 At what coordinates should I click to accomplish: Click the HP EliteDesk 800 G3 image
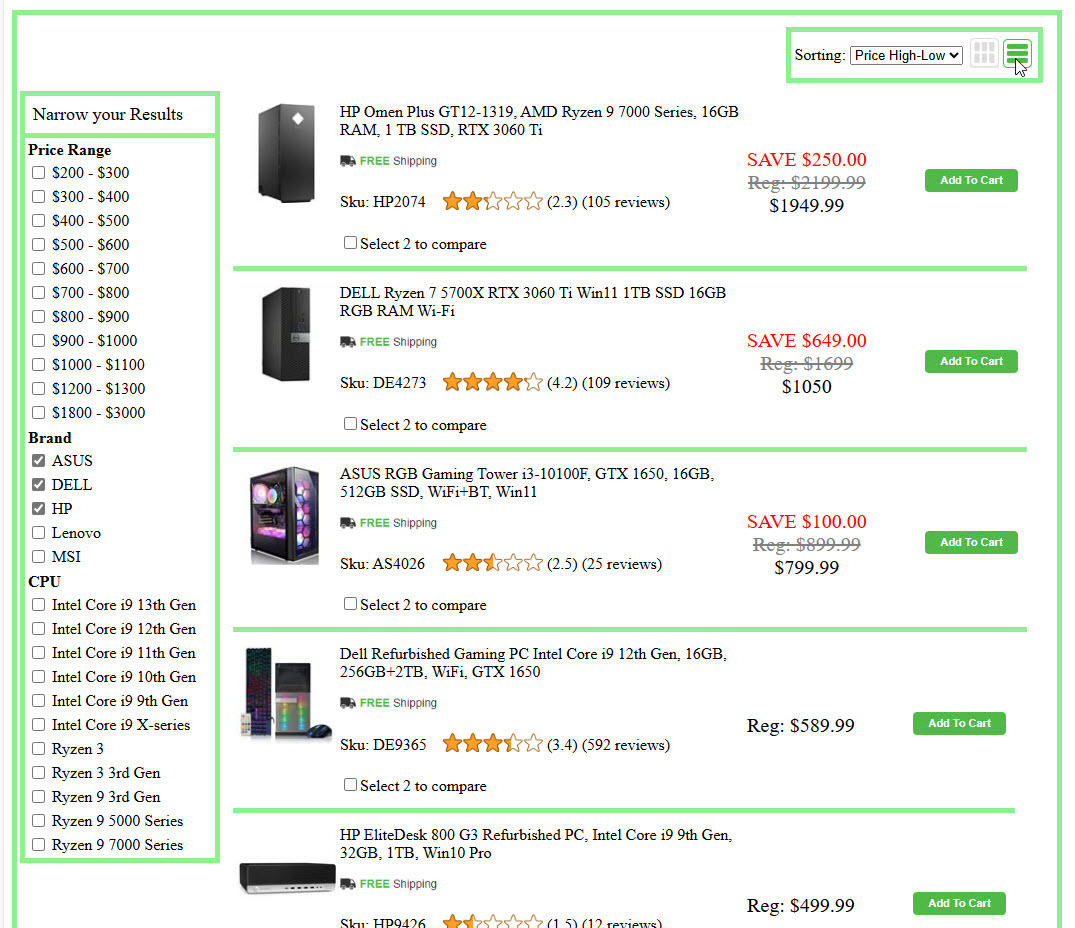[287, 878]
